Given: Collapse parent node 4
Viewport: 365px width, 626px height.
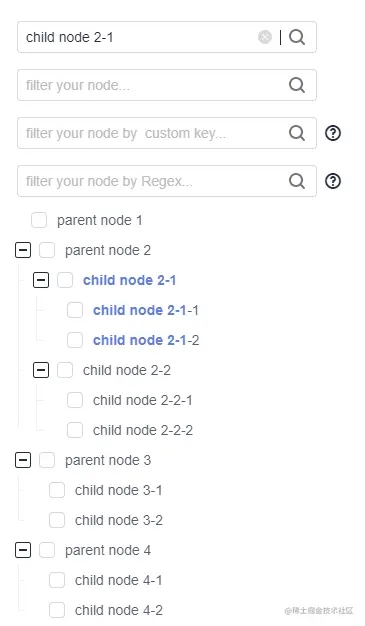Looking at the screenshot, I should [23, 550].
